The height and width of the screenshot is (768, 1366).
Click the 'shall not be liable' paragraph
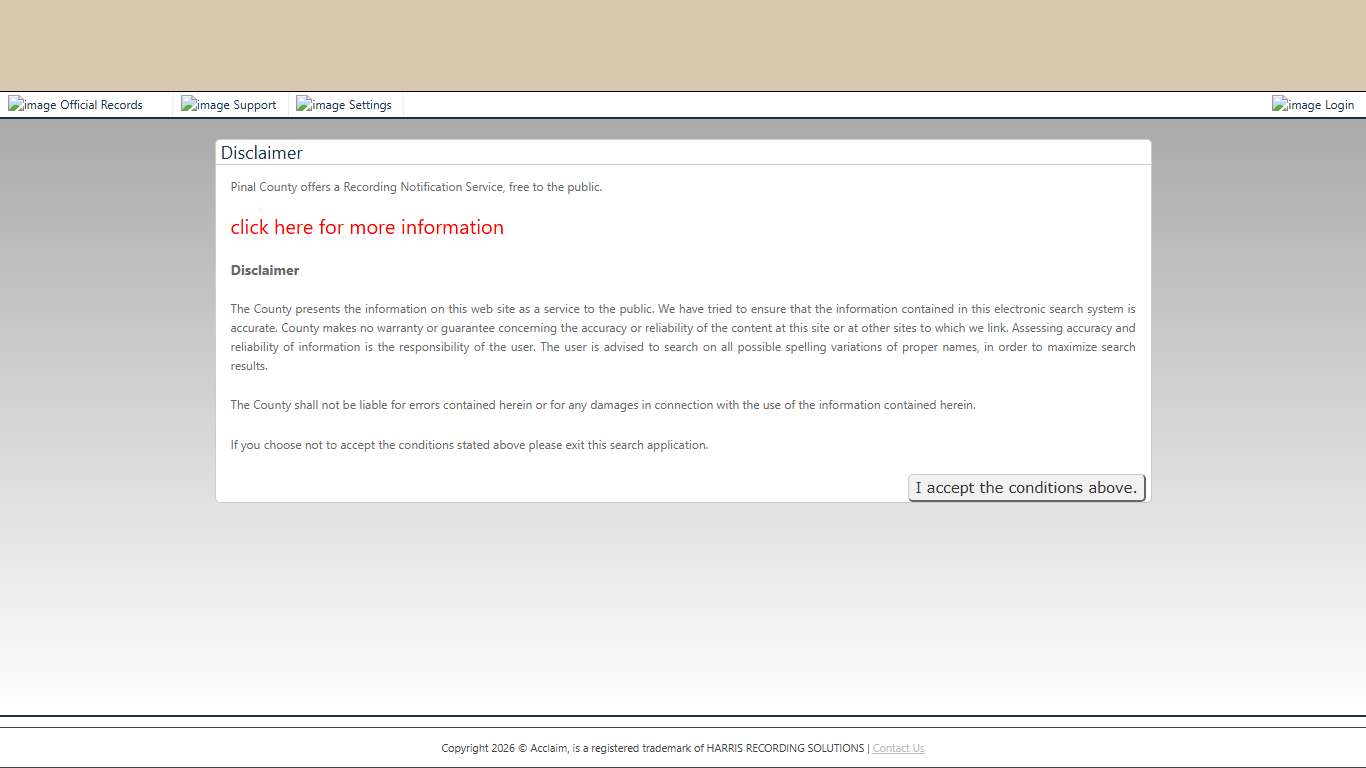tap(602, 405)
